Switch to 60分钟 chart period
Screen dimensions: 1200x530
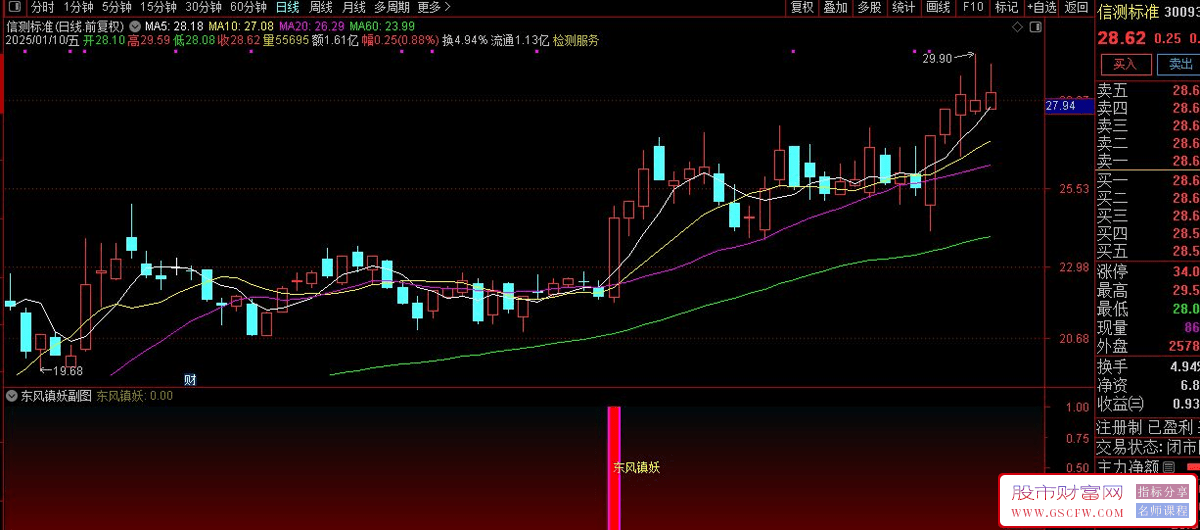248,7
